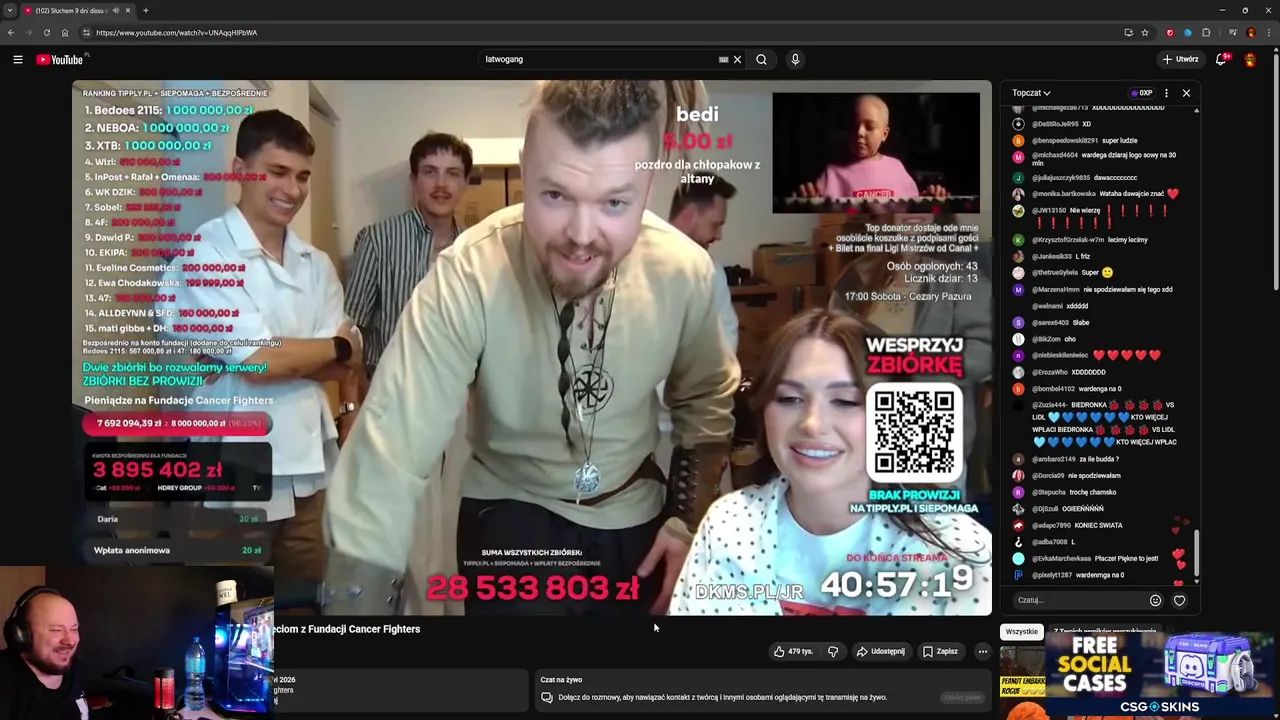Close the YouTube browser tab

pos(128,10)
